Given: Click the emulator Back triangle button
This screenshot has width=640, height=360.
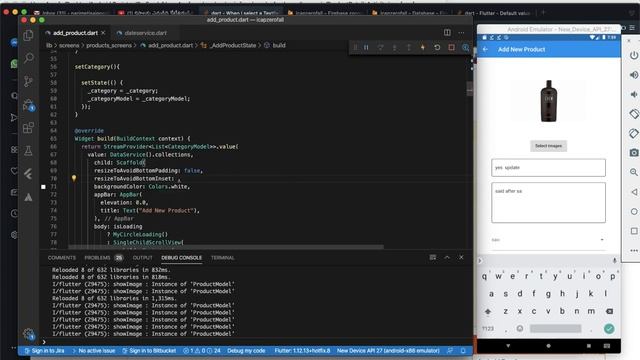Looking at the screenshot, I should (633, 192).
